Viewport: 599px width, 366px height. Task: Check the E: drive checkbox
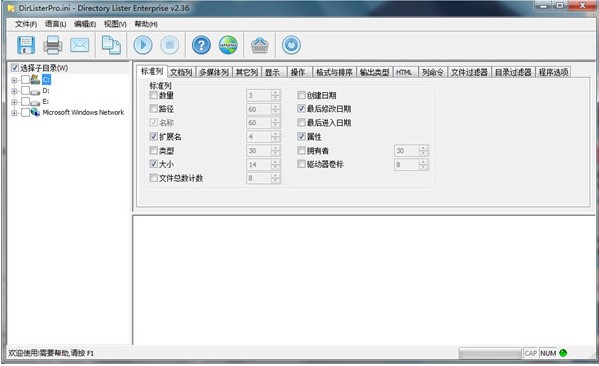(x=25, y=102)
